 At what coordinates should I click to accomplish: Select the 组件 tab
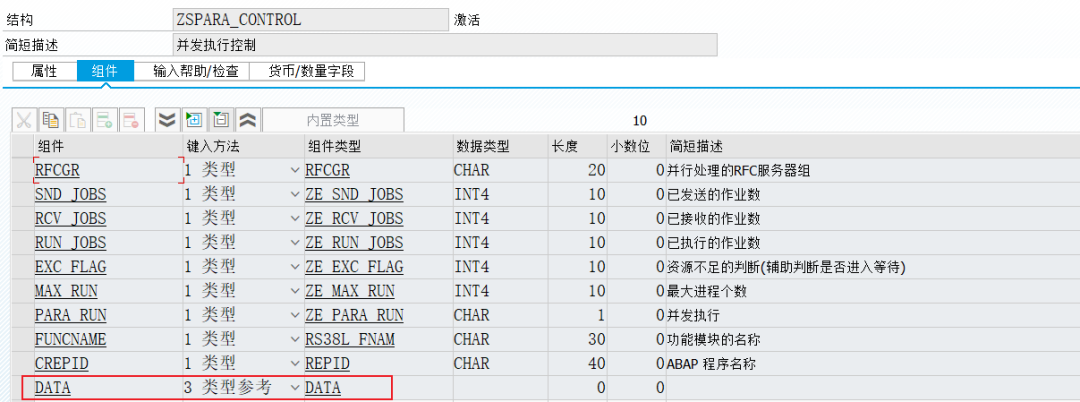tap(105, 71)
